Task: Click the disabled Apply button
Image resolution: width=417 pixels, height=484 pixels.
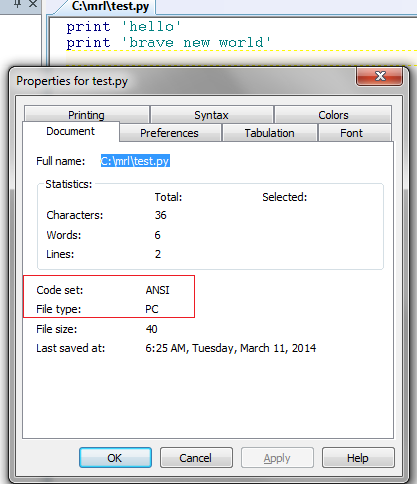Action: click(277, 458)
